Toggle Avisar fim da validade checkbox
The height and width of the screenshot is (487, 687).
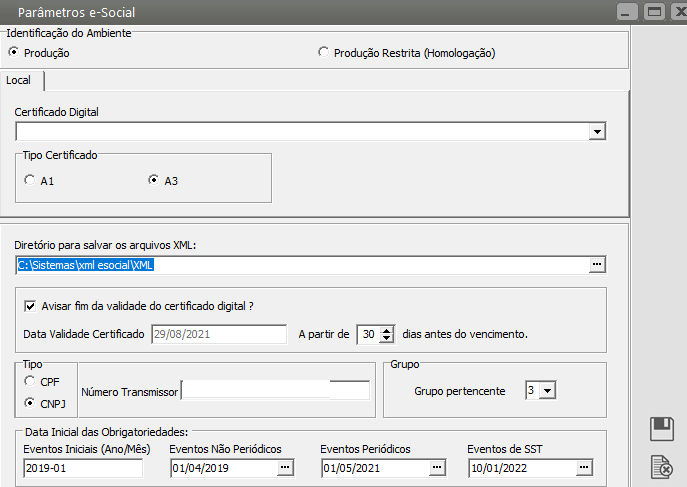pos(29,306)
